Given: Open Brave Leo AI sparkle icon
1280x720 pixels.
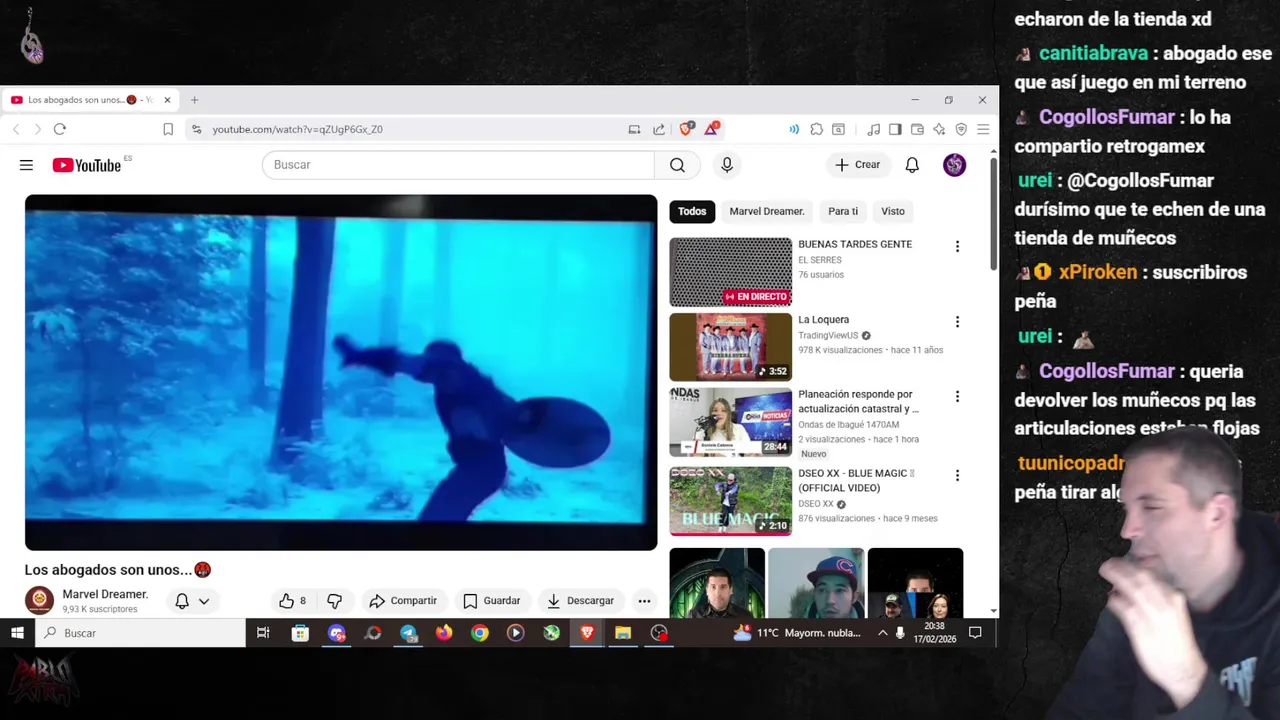Looking at the screenshot, I should pos(939,129).
